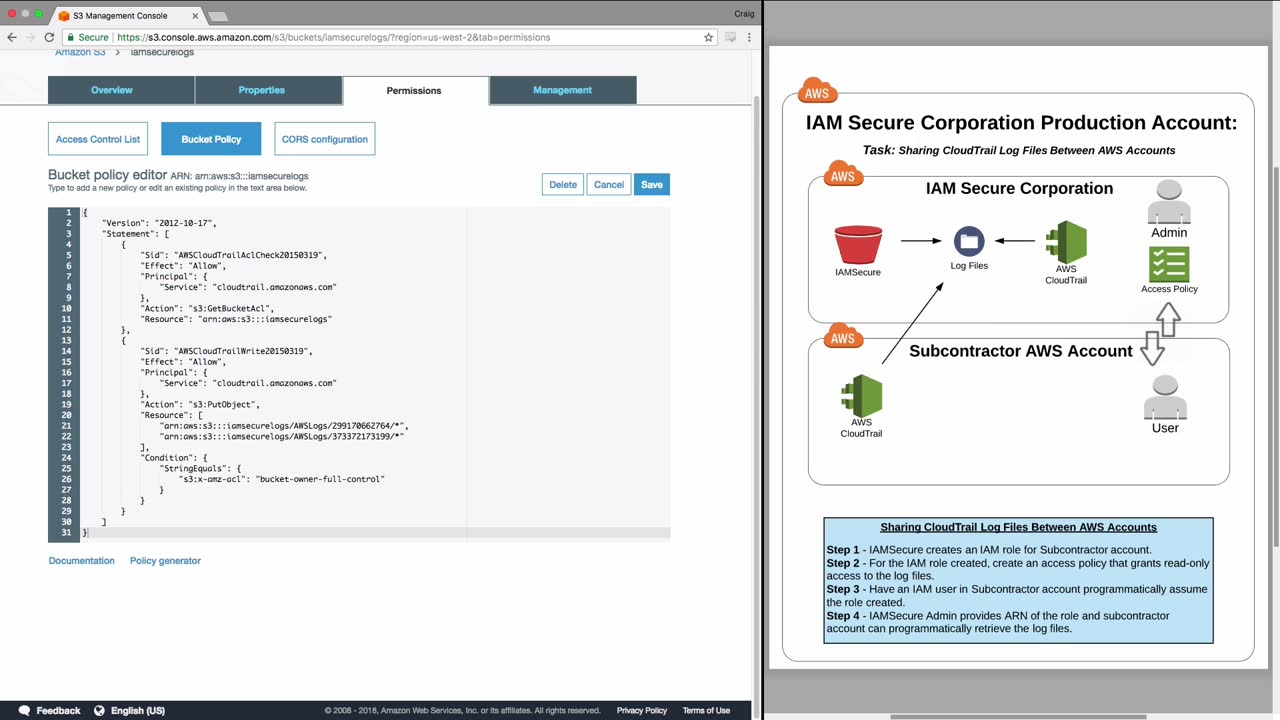Click the resource line ending 373372173199/*
1280x720 pixels.
282,436
